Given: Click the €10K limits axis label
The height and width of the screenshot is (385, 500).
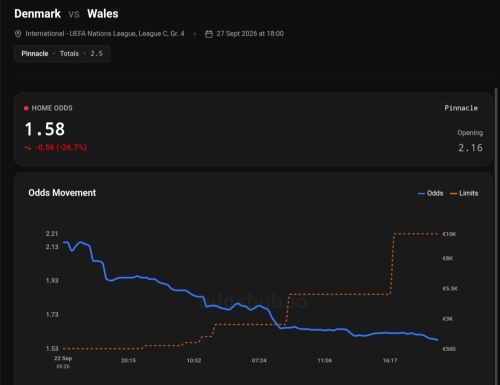Looking at the screenshot, I should pos(449,234).
